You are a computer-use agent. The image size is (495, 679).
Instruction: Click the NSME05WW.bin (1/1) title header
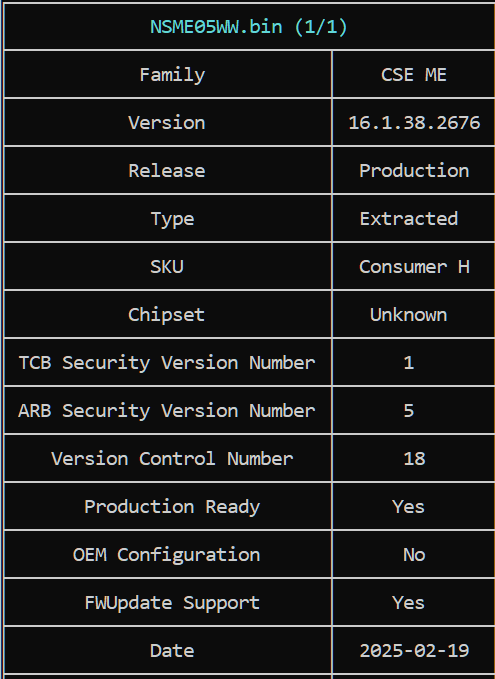[x=249, y=27]
